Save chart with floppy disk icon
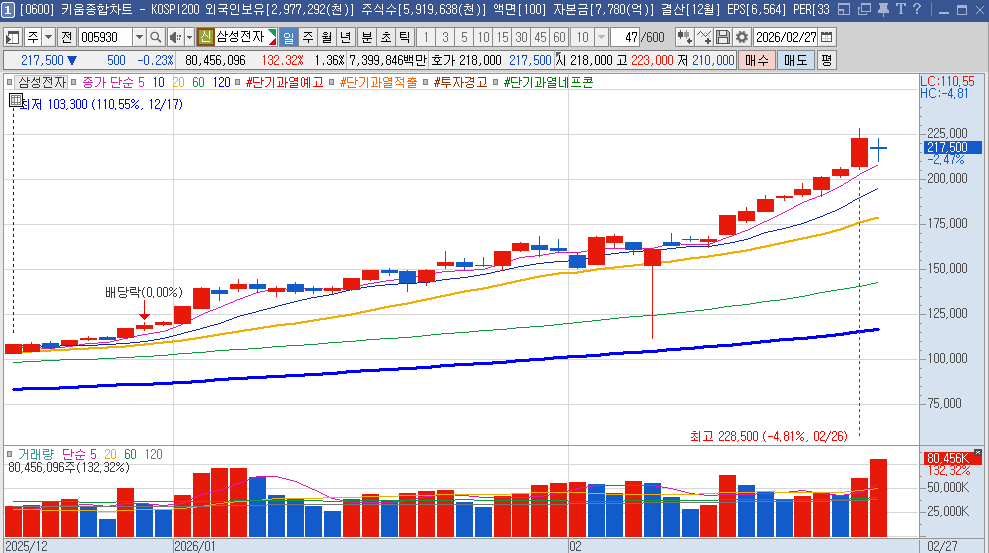This screenshot has width=989, height=553. click(724, 37)
